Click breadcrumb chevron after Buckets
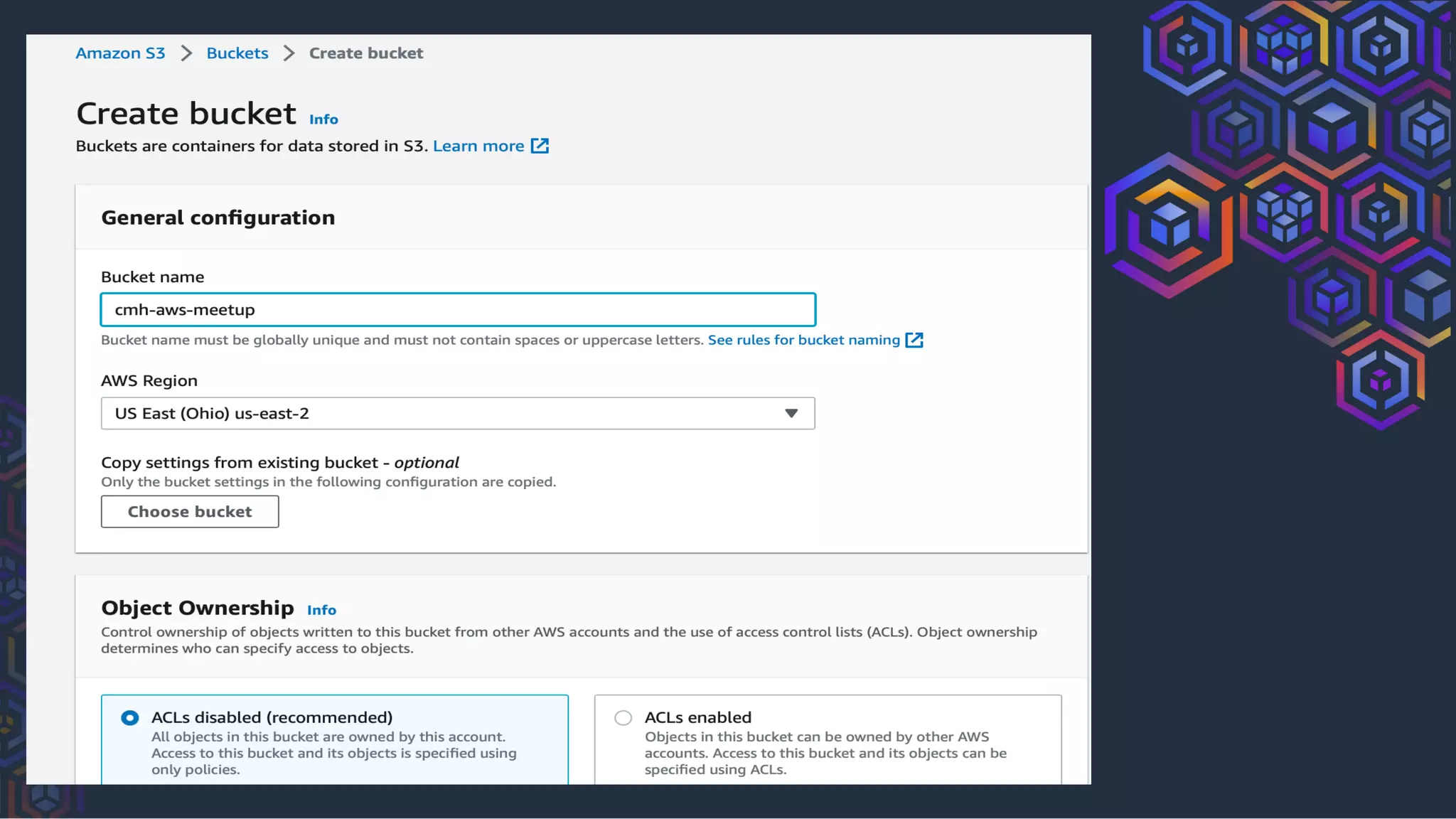This screenshot has width=1456, height=819. 289,53
